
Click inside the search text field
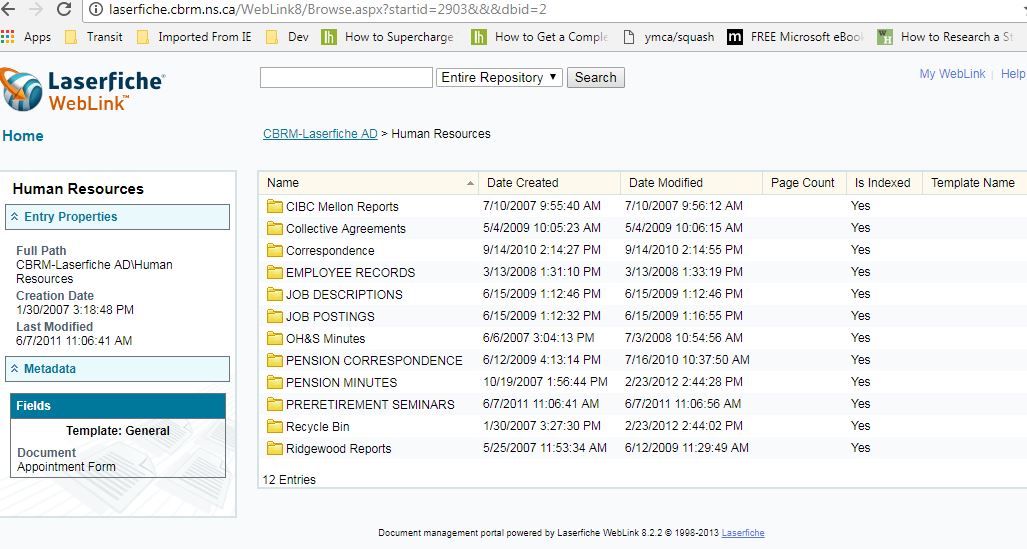346,78
